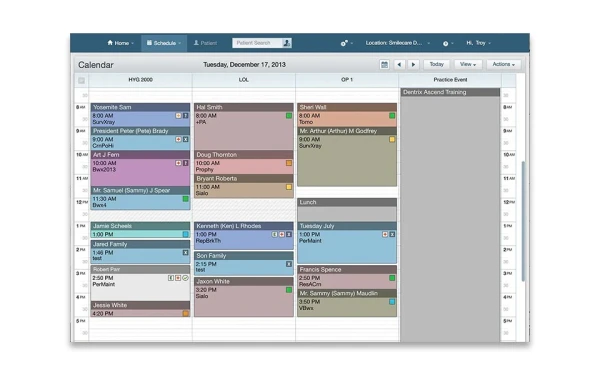Click the green status square on Sheri Wall

[392, 116]
